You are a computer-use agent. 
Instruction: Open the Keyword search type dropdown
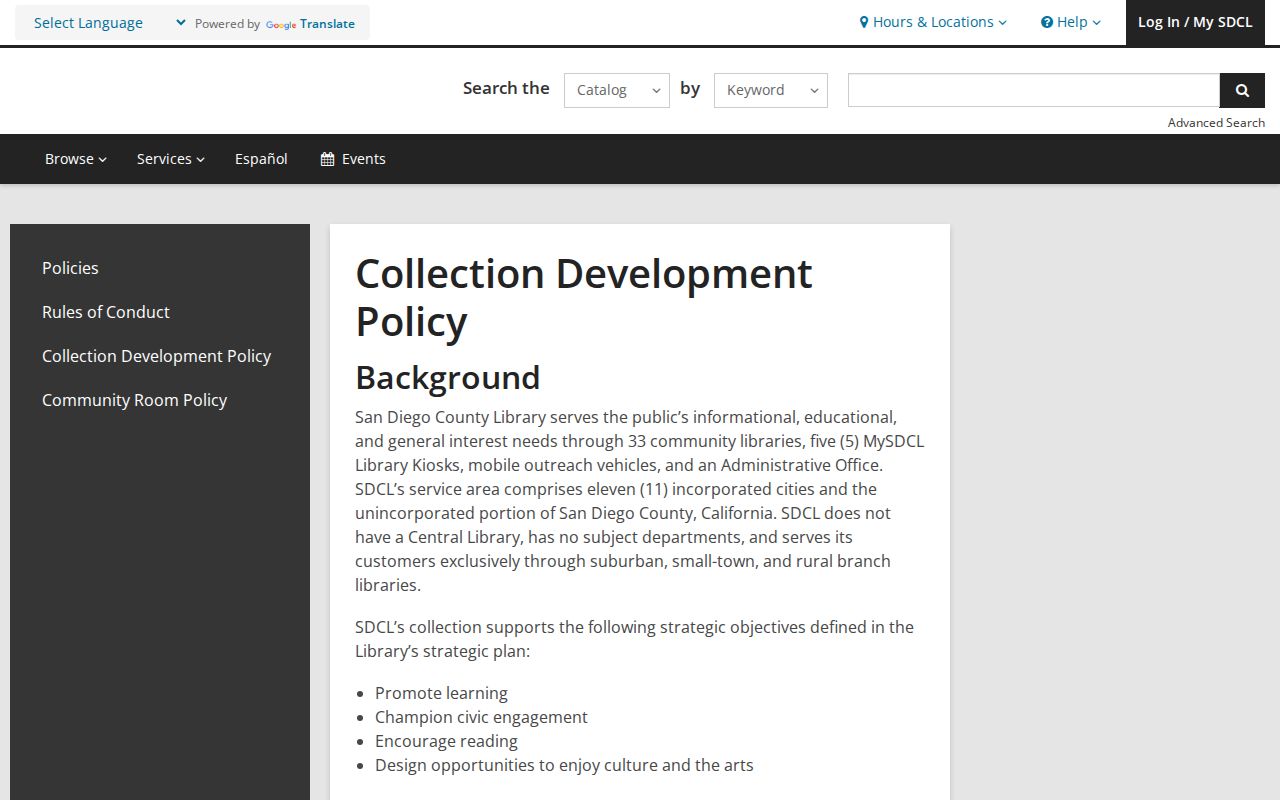771,90
